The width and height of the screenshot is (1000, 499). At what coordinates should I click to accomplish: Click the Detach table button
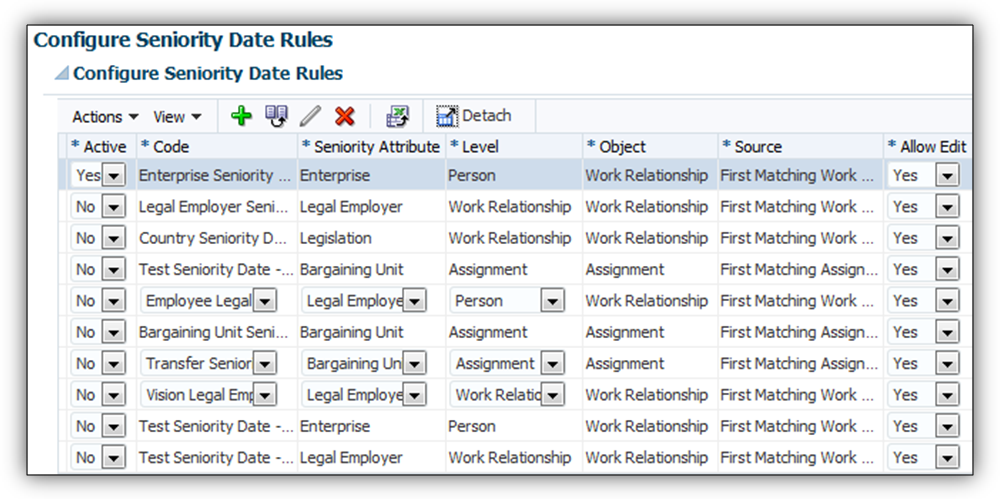point(474,116)
